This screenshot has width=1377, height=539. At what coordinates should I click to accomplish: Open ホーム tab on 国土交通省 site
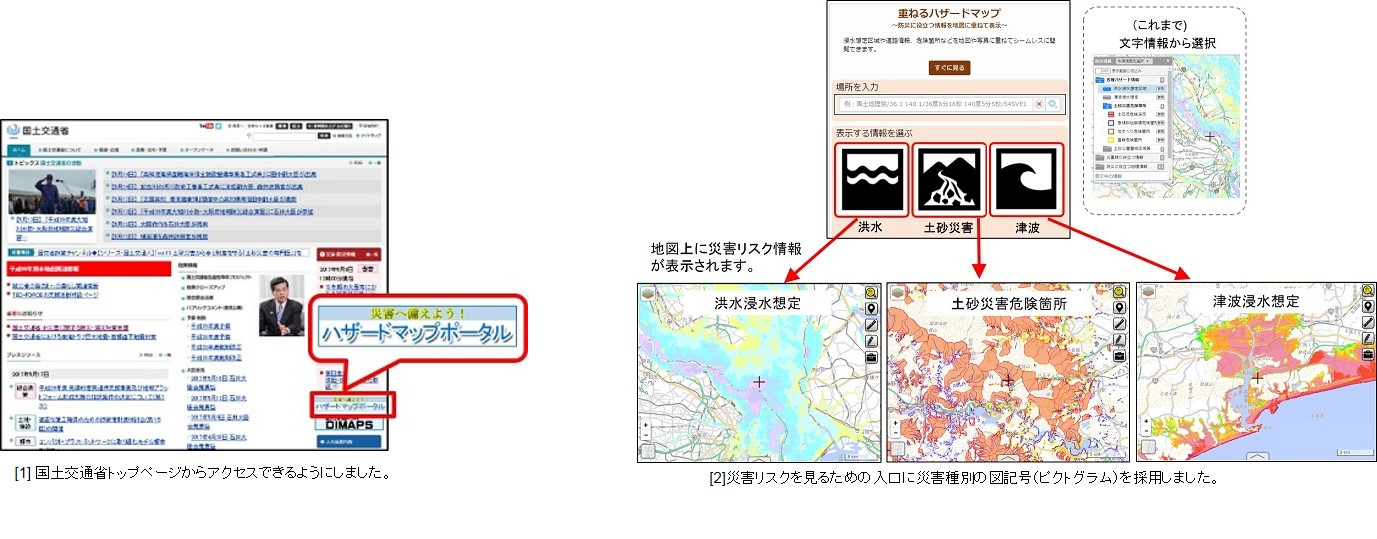(x=18, y=150)
